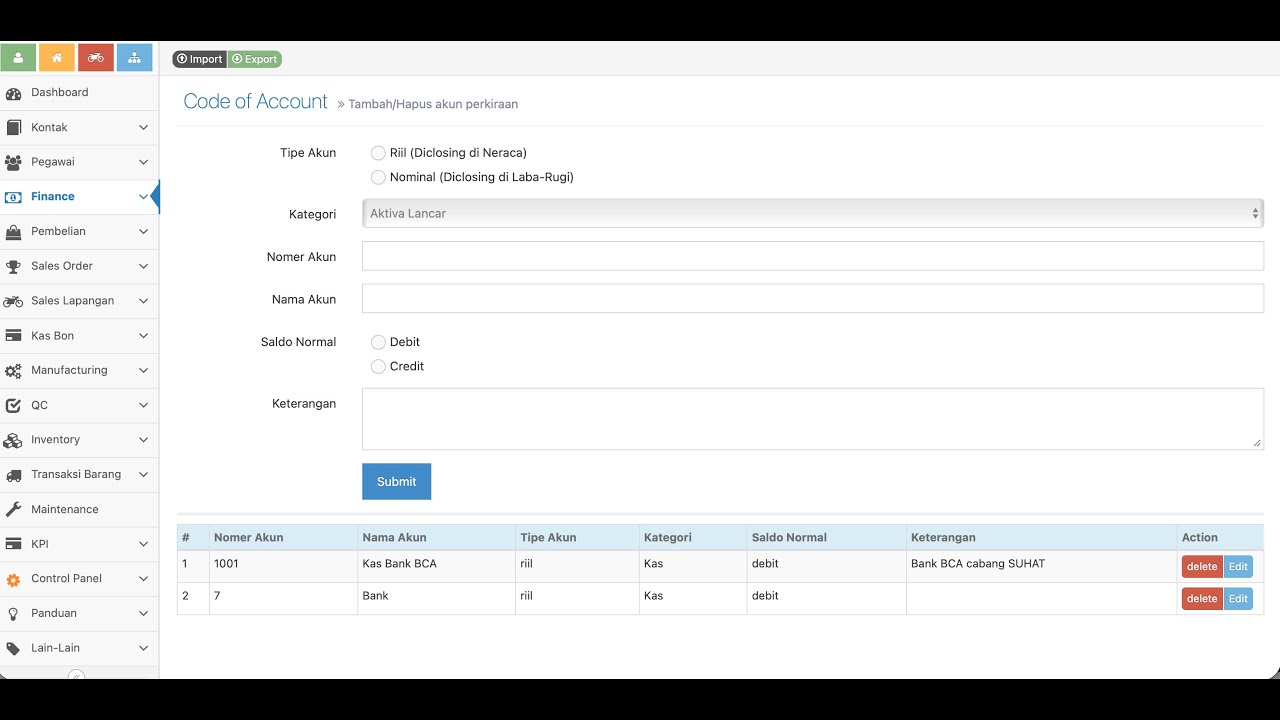Click the Pembelian briefcase icon
Viewport: 1280px width, 720px height.
pyautogui.click(x=13, y=232)
